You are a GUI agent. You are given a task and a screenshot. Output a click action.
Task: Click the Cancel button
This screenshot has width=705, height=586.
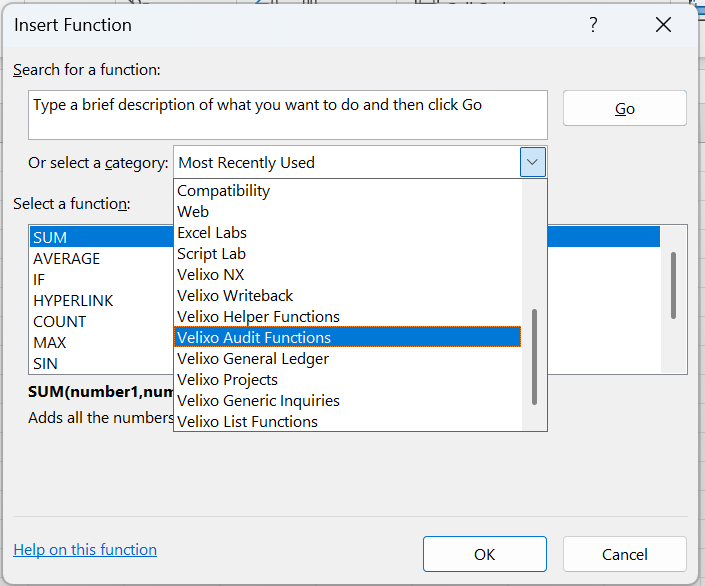(624, 554)
